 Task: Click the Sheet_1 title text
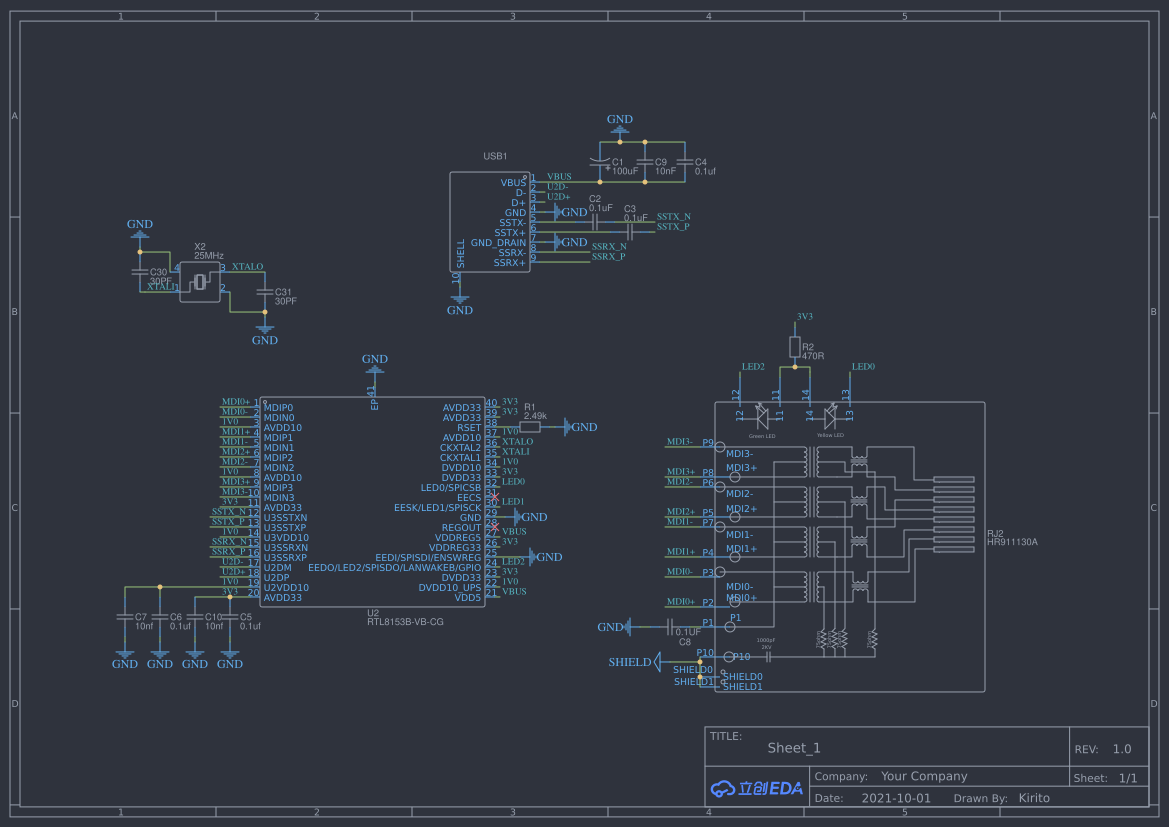[x=794, y=748]
